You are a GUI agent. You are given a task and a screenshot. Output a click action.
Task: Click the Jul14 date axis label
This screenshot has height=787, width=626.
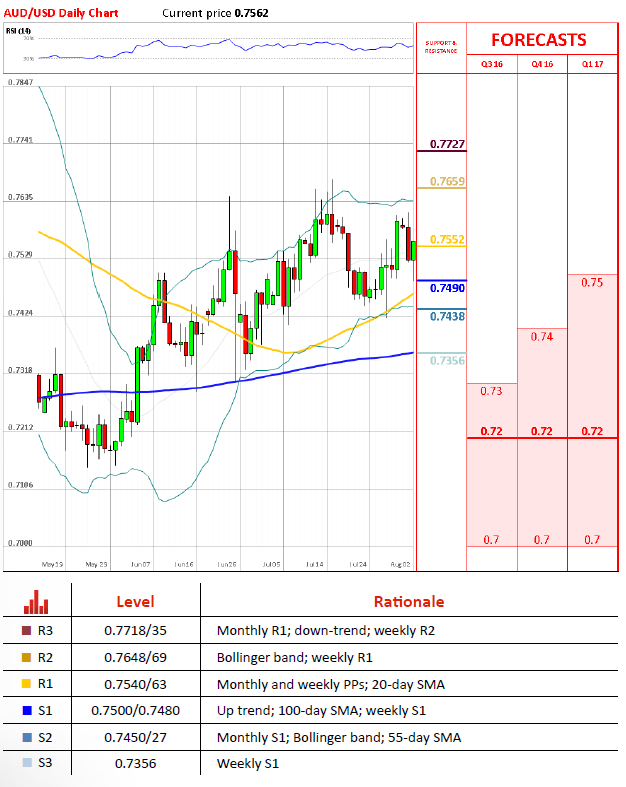[x=315, y=564]
